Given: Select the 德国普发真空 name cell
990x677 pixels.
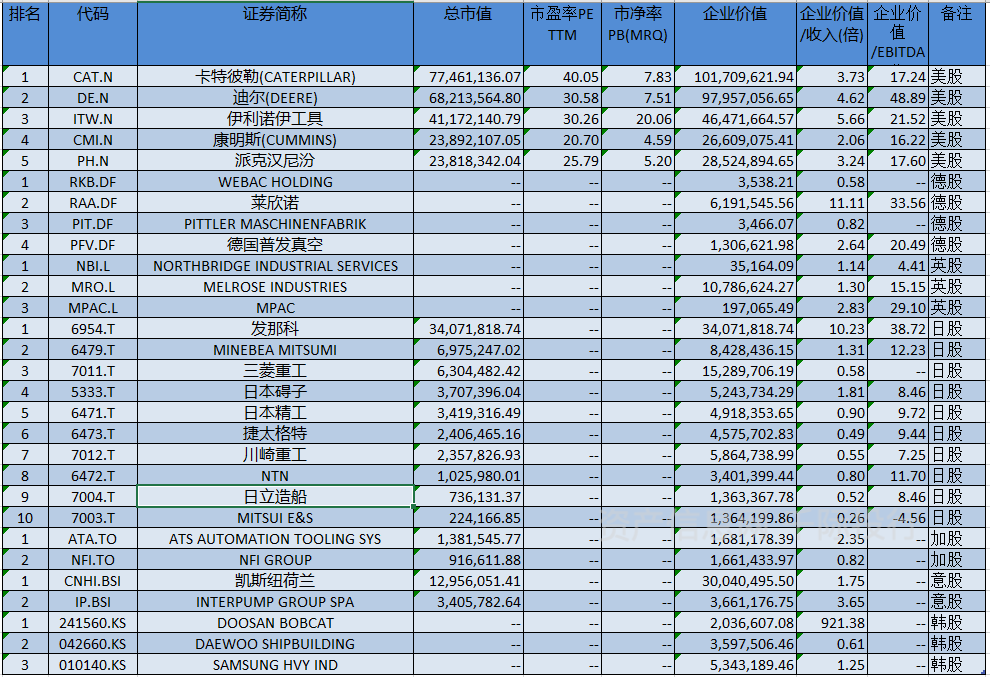Looking at the screenshot, I should pyautogui.click(x=275, y=244).
